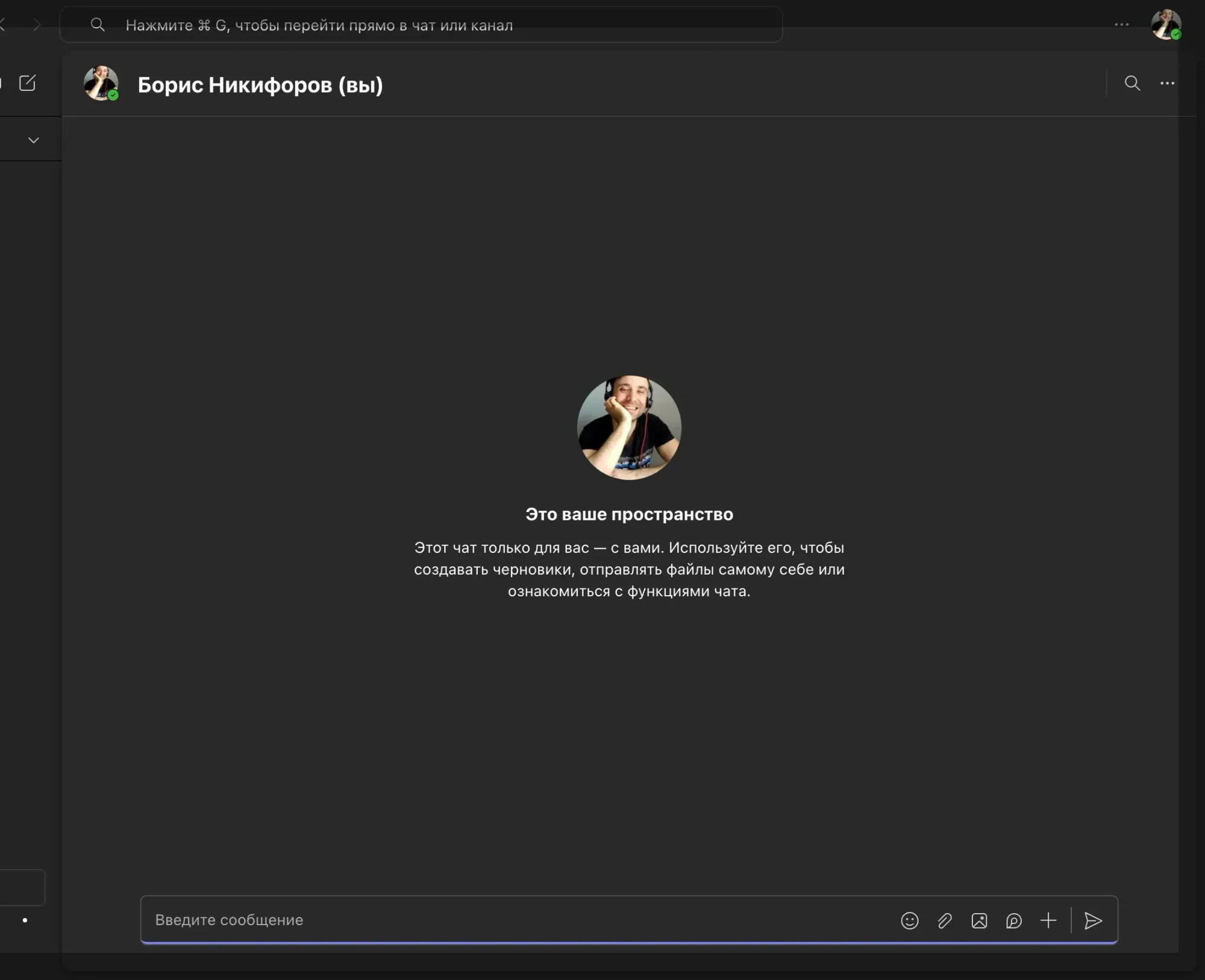Open chat more options ellipsis in header
The height and width of the screenshot is (980, 1205).
pyautogui.click(x=1167, y=83)
